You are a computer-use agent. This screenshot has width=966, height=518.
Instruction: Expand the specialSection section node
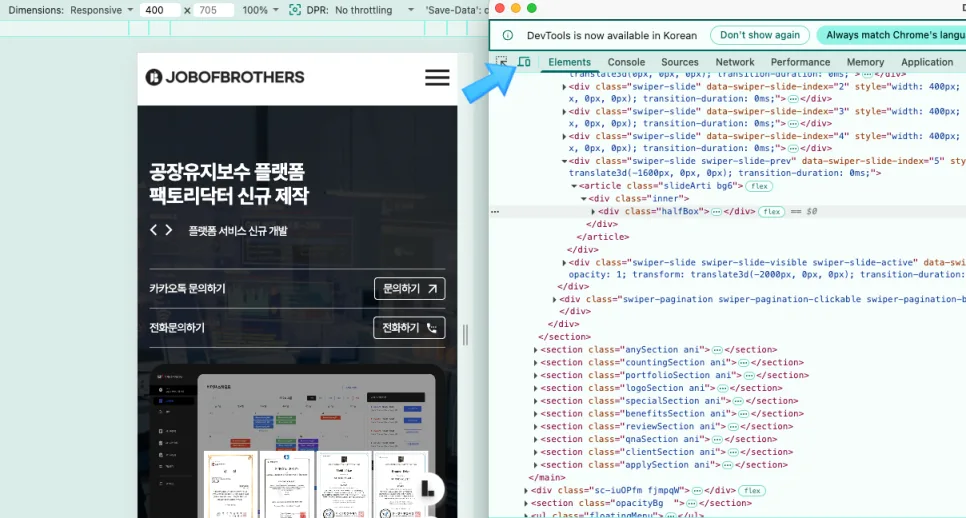point(535,401)
